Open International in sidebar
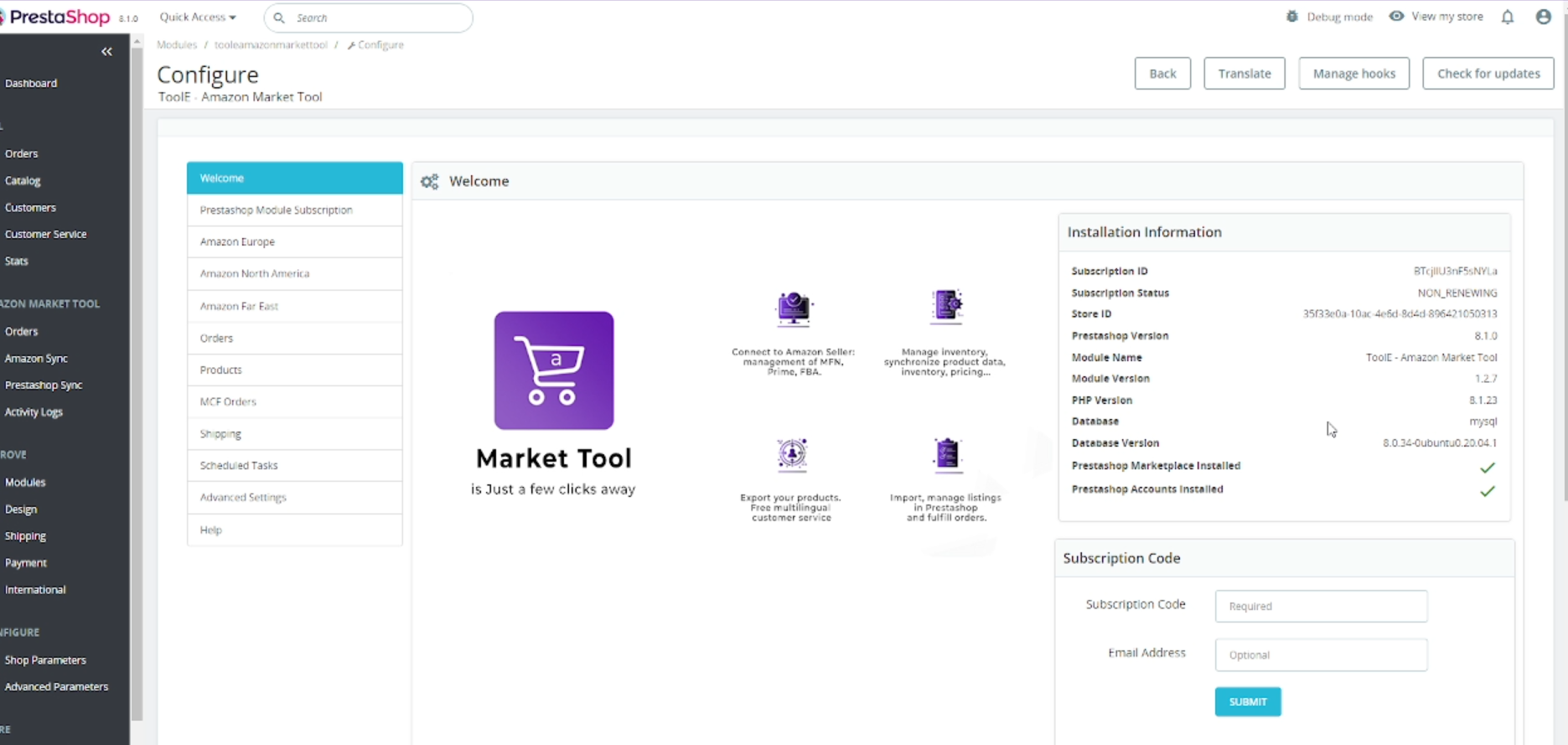The height and width of the screenshot is (745, 1568). coord(35,590)
